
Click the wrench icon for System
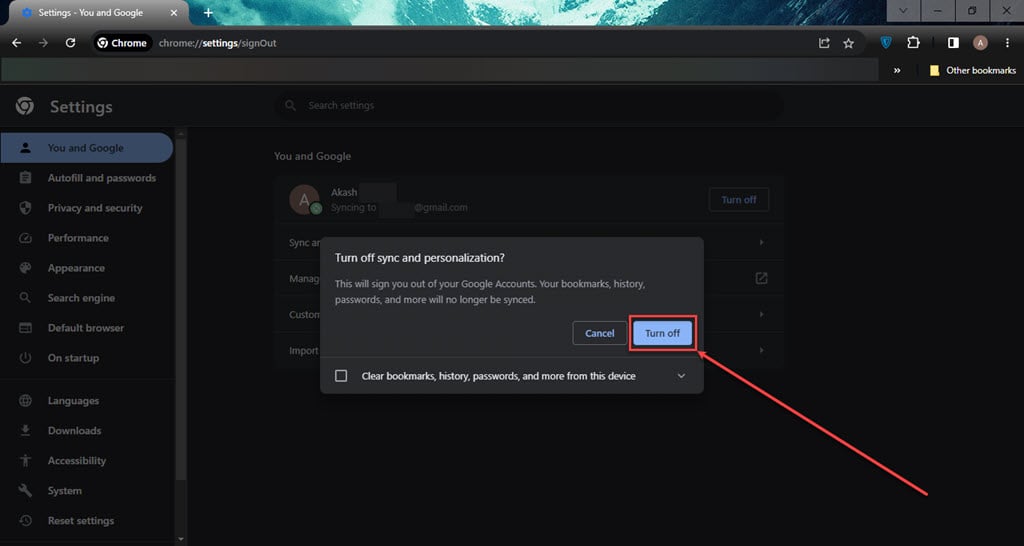coord(25,490)
